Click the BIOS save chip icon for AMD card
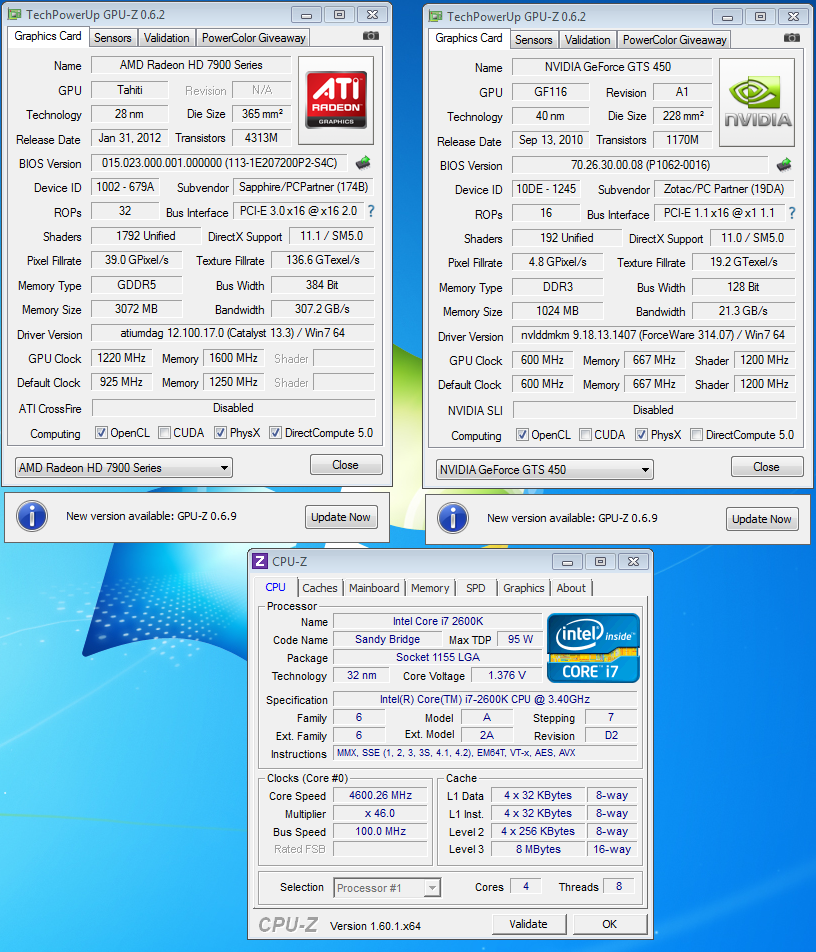Screen dimensions: 816x952 (364, 163)
